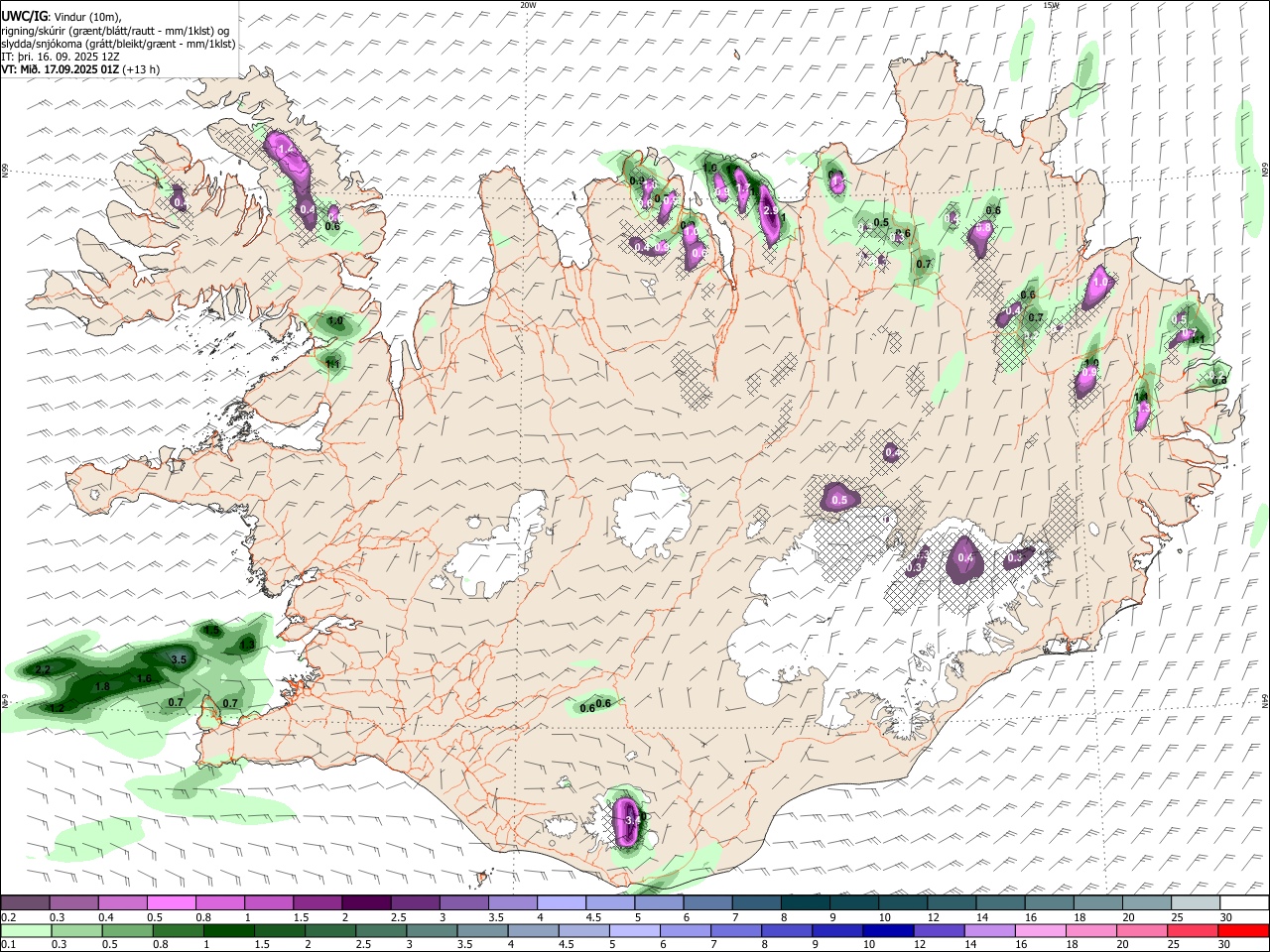The image size is (1270, 952).
Task: Click the 'slydda/snjókoma' legend description line
Action: (118, 44)
